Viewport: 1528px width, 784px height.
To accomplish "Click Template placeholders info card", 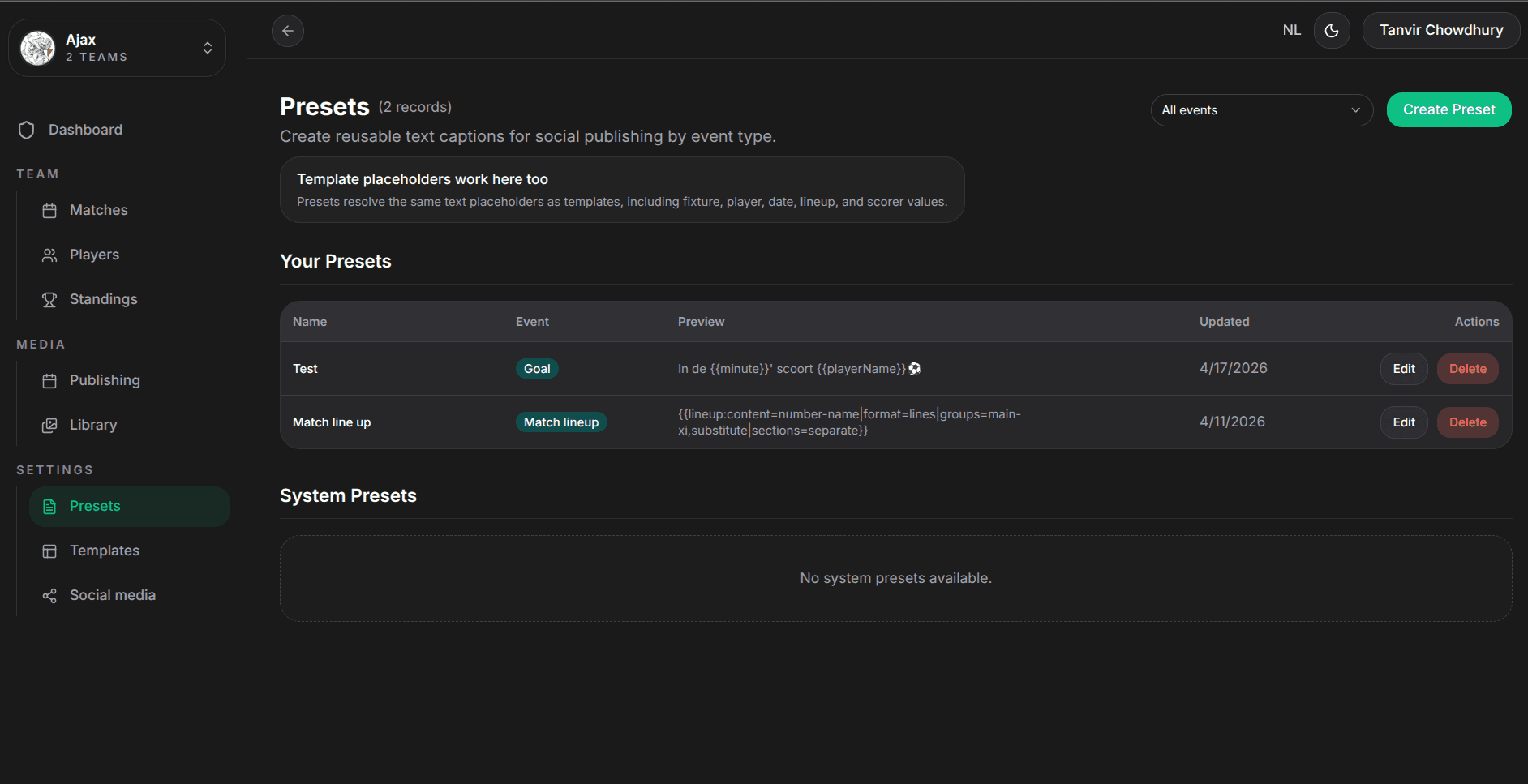I will tap(622, 190).
